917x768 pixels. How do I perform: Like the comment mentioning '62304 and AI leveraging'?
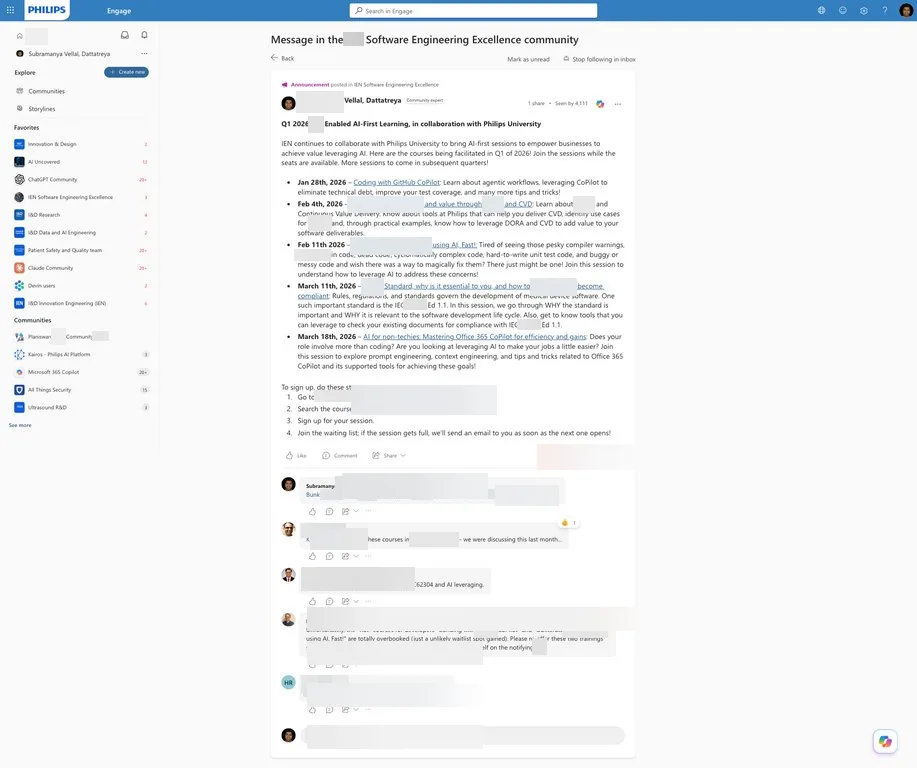[312, 601]
